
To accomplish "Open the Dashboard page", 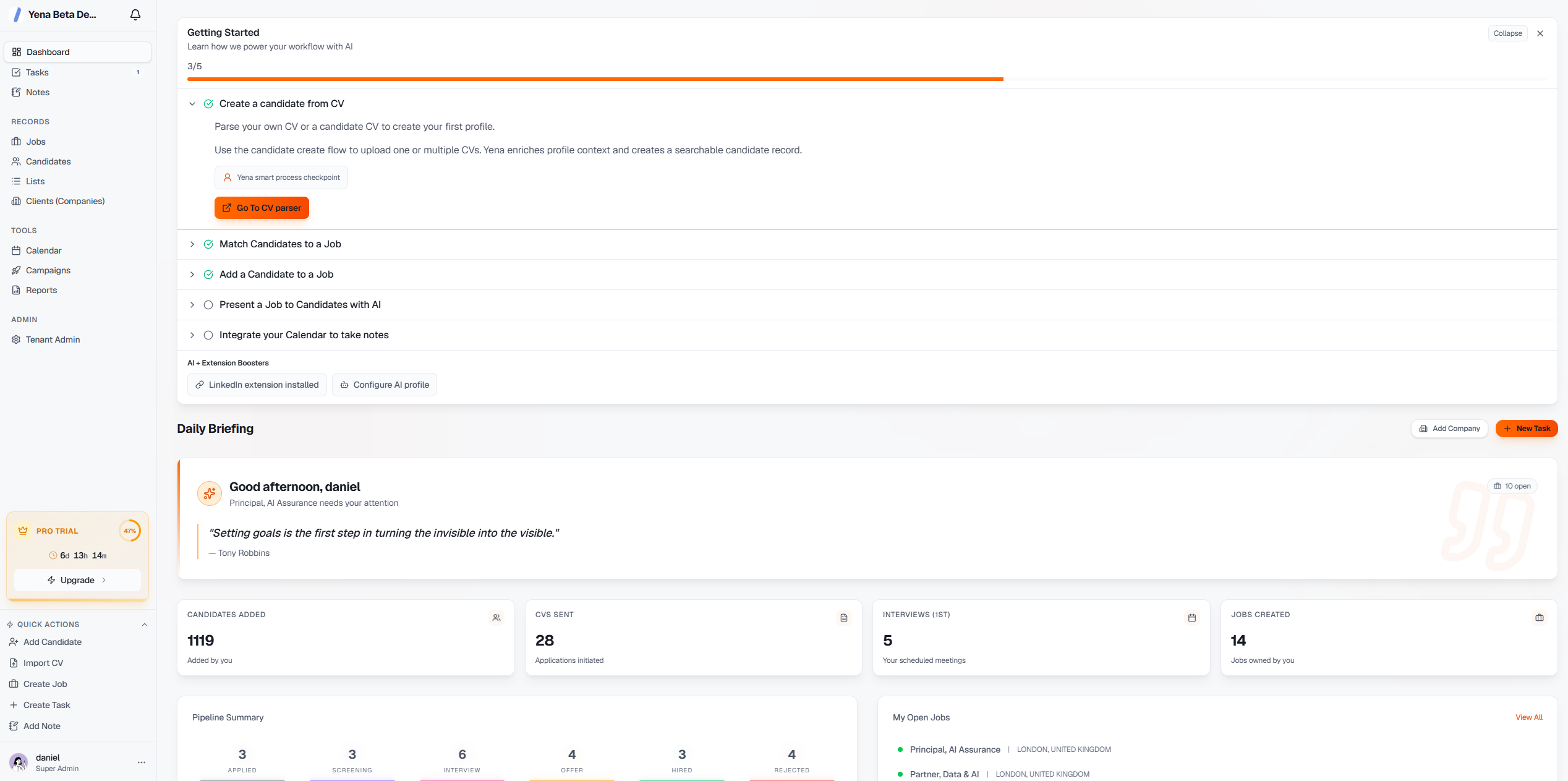I will click(x=78, y=52).
